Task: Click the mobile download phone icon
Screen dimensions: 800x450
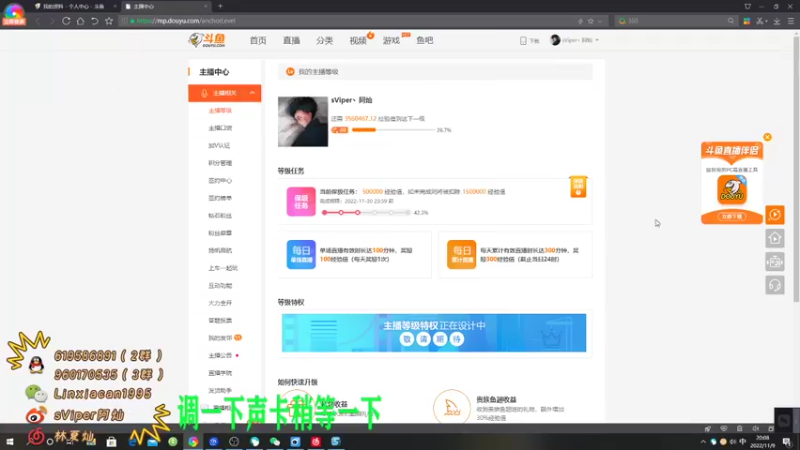Action: 523,40
